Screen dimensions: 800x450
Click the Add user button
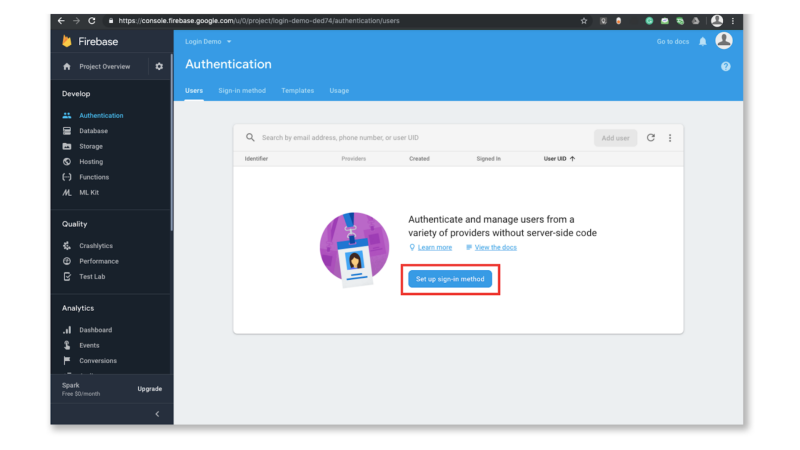615,138
